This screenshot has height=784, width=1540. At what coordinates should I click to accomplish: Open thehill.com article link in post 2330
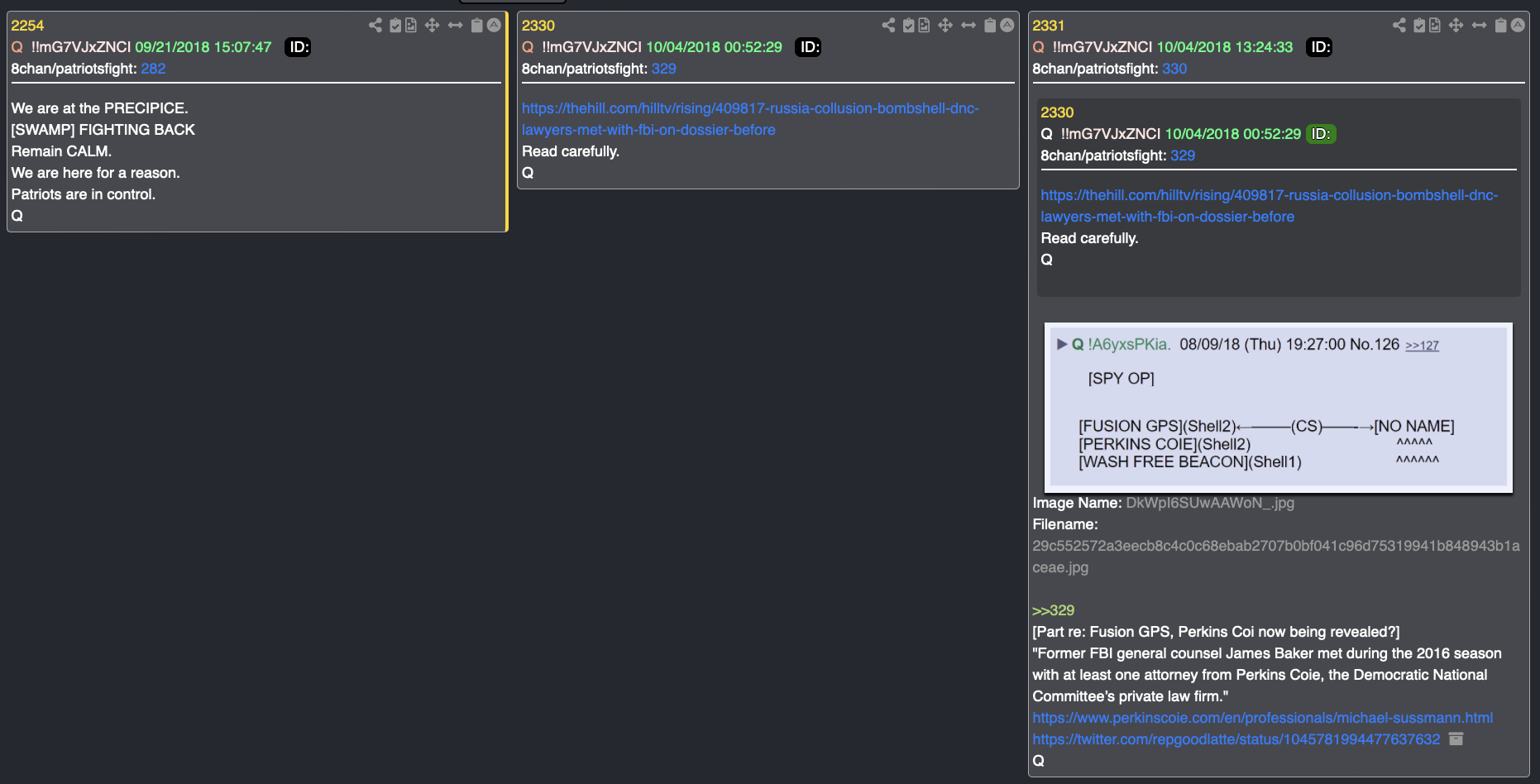tap(750, 119)
